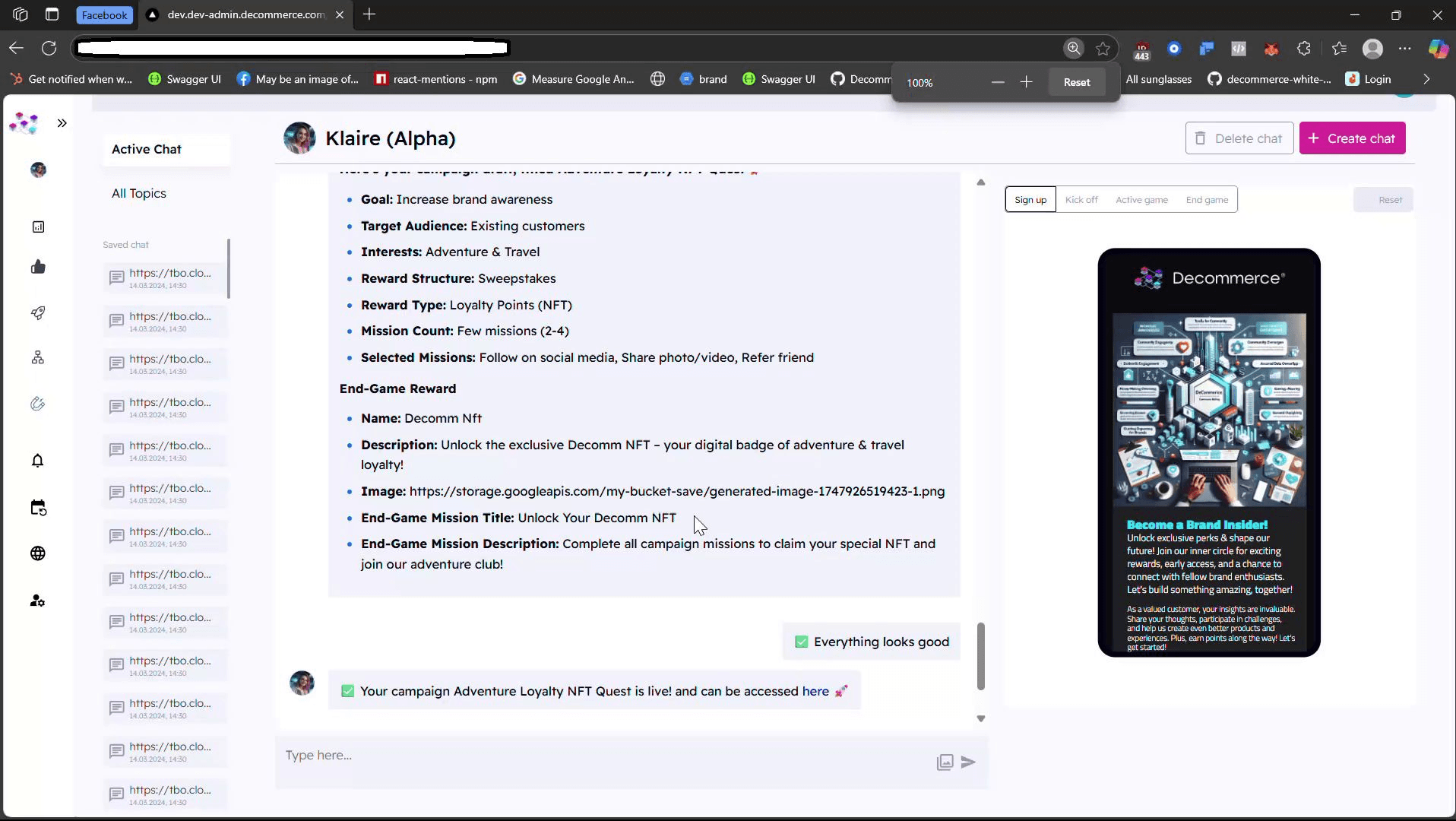Select the dev-admin.decommerce.com browser tab
The image size is (1456, 821).
245,14
